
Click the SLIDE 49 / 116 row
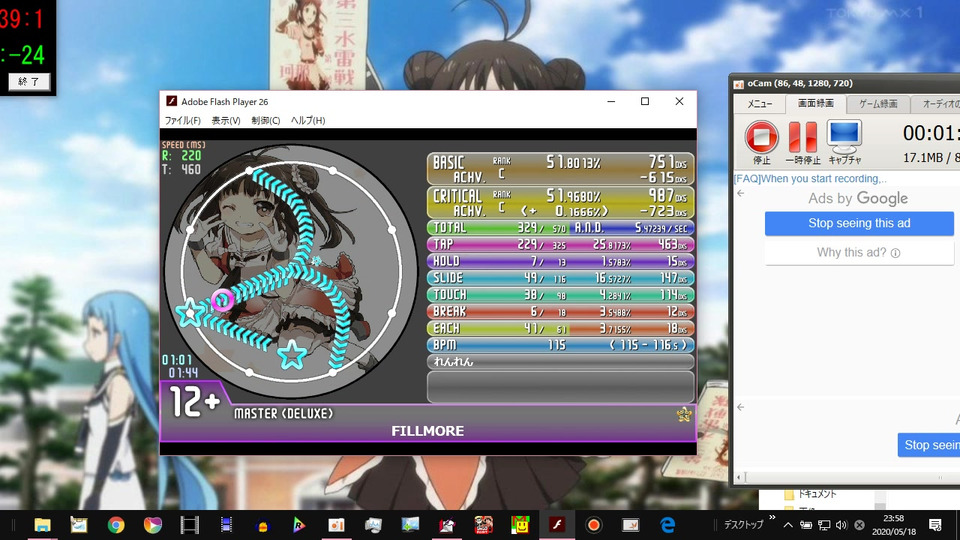[560, 278]
